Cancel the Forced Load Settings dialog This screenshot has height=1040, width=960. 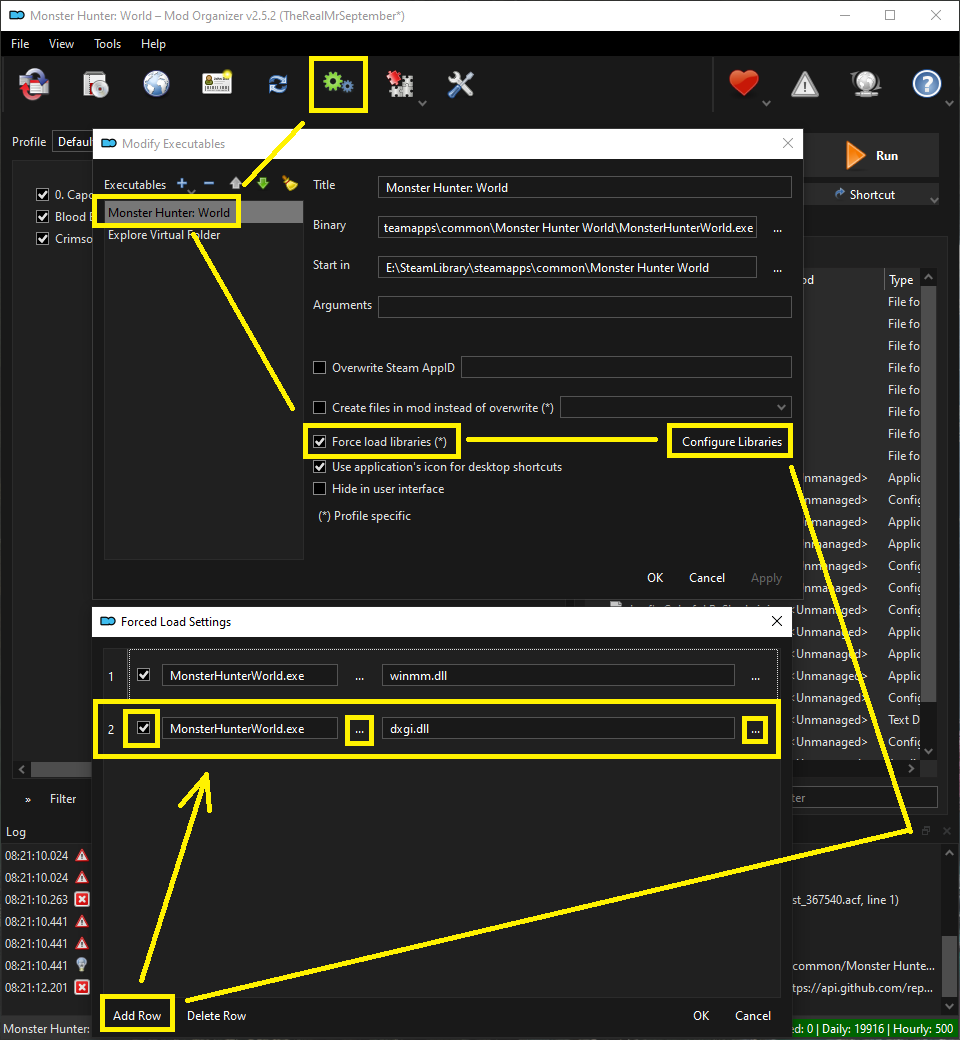(x=753, y=1015)
